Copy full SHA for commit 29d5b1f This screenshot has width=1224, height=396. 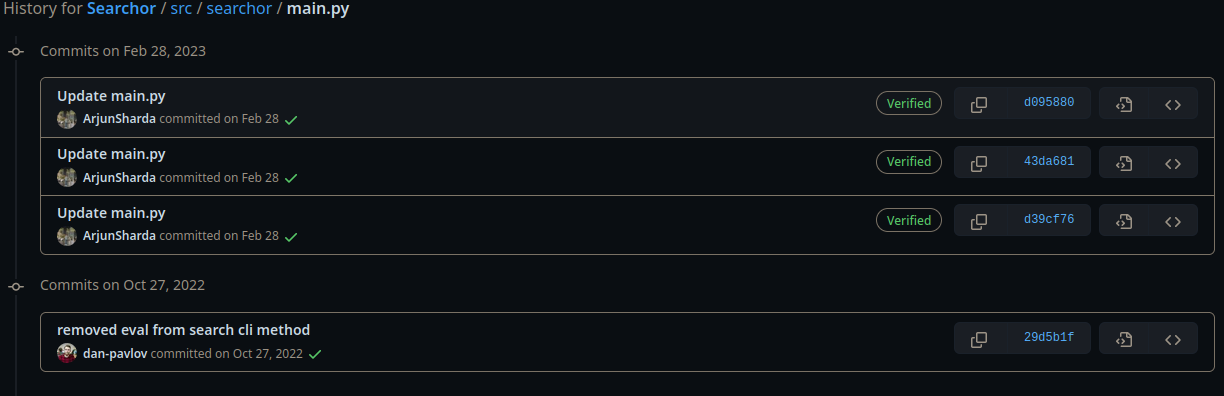tap(979, 338)
